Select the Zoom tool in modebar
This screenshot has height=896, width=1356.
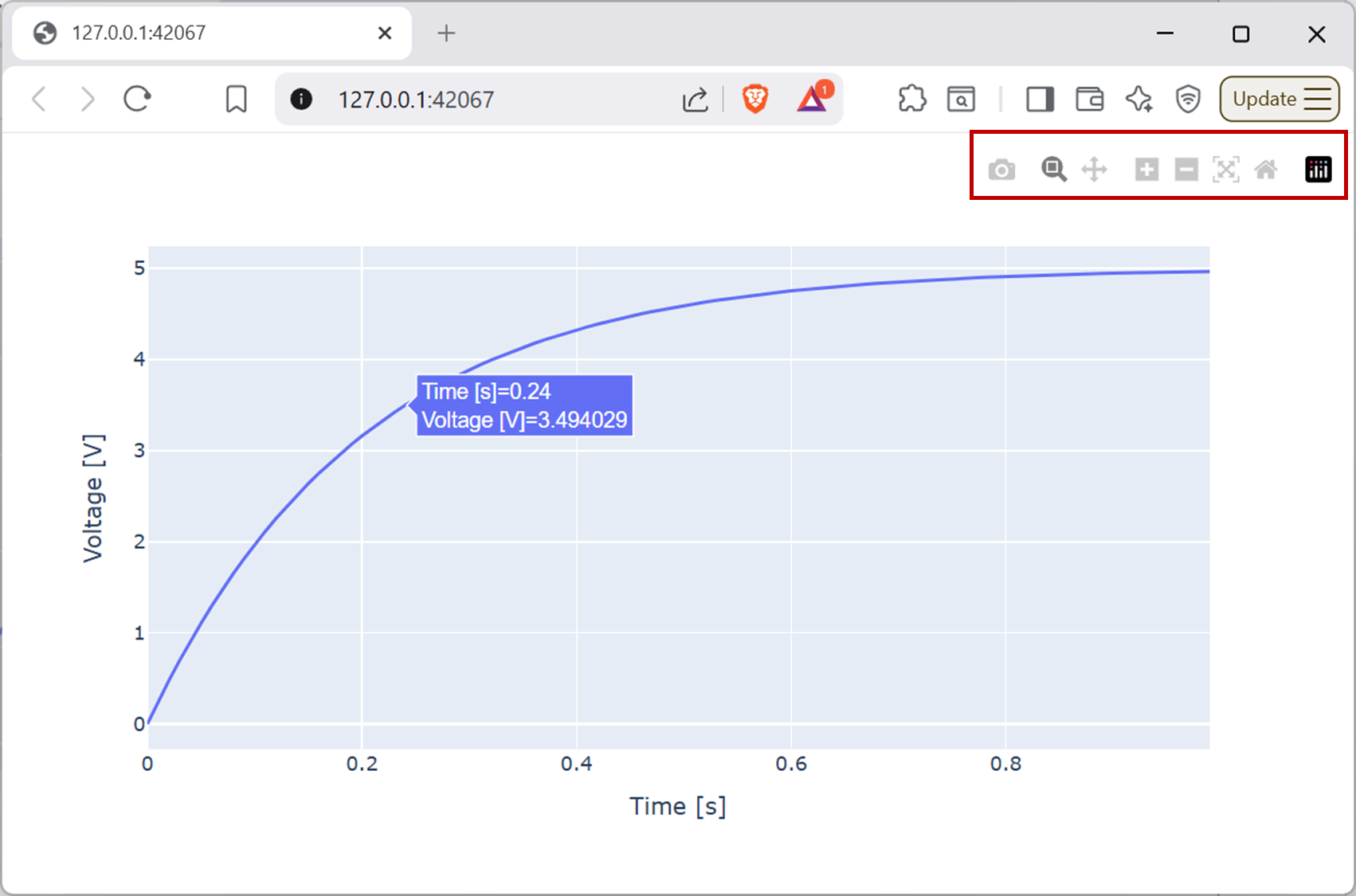click(1053, 169)
